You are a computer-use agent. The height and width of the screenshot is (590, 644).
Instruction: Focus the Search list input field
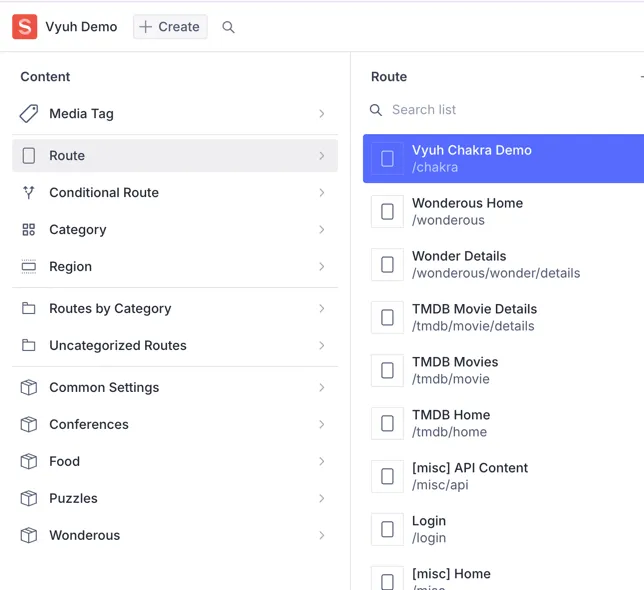coord(500,110)
